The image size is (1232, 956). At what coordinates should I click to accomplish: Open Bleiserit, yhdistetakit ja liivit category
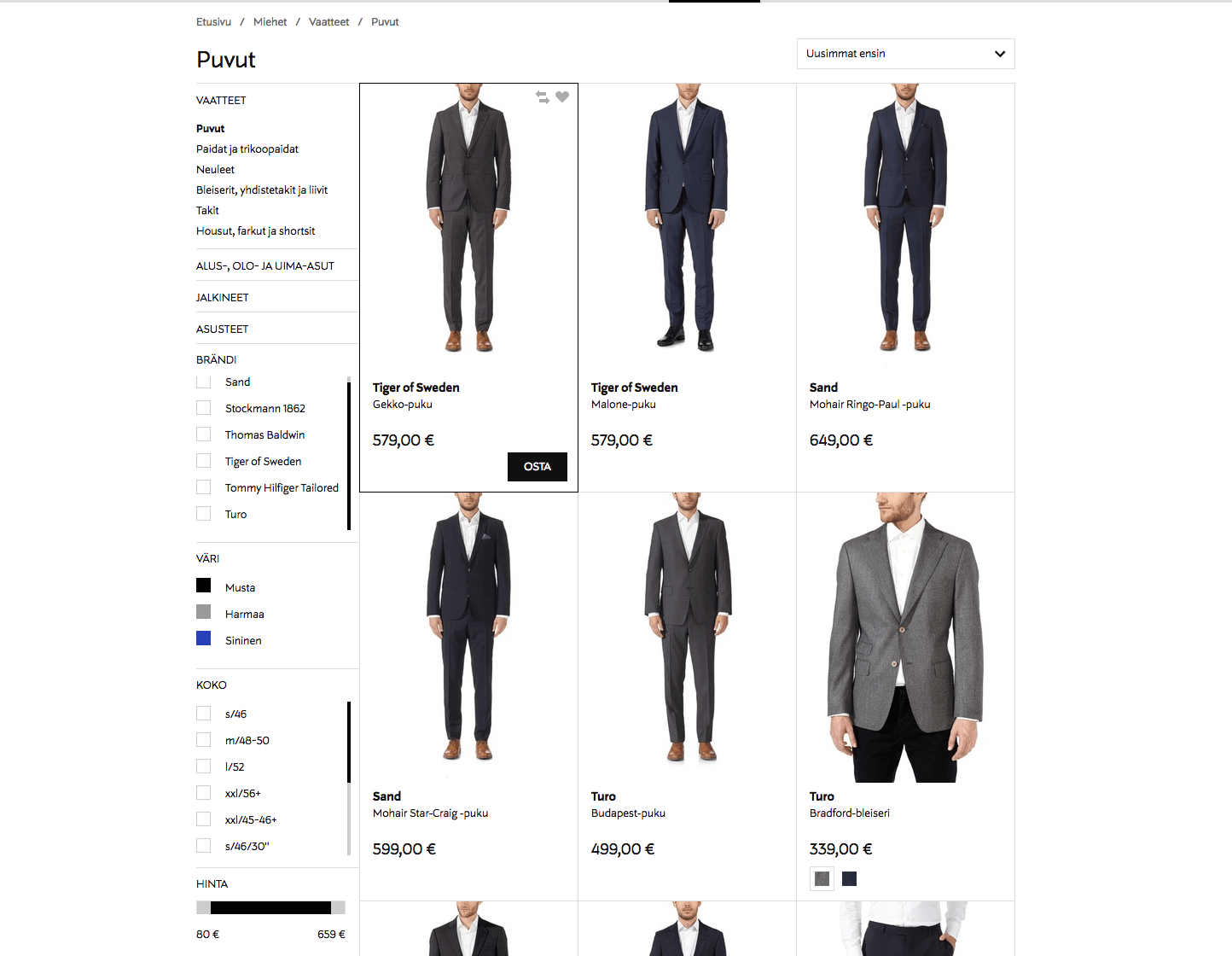tap(262, 190)
